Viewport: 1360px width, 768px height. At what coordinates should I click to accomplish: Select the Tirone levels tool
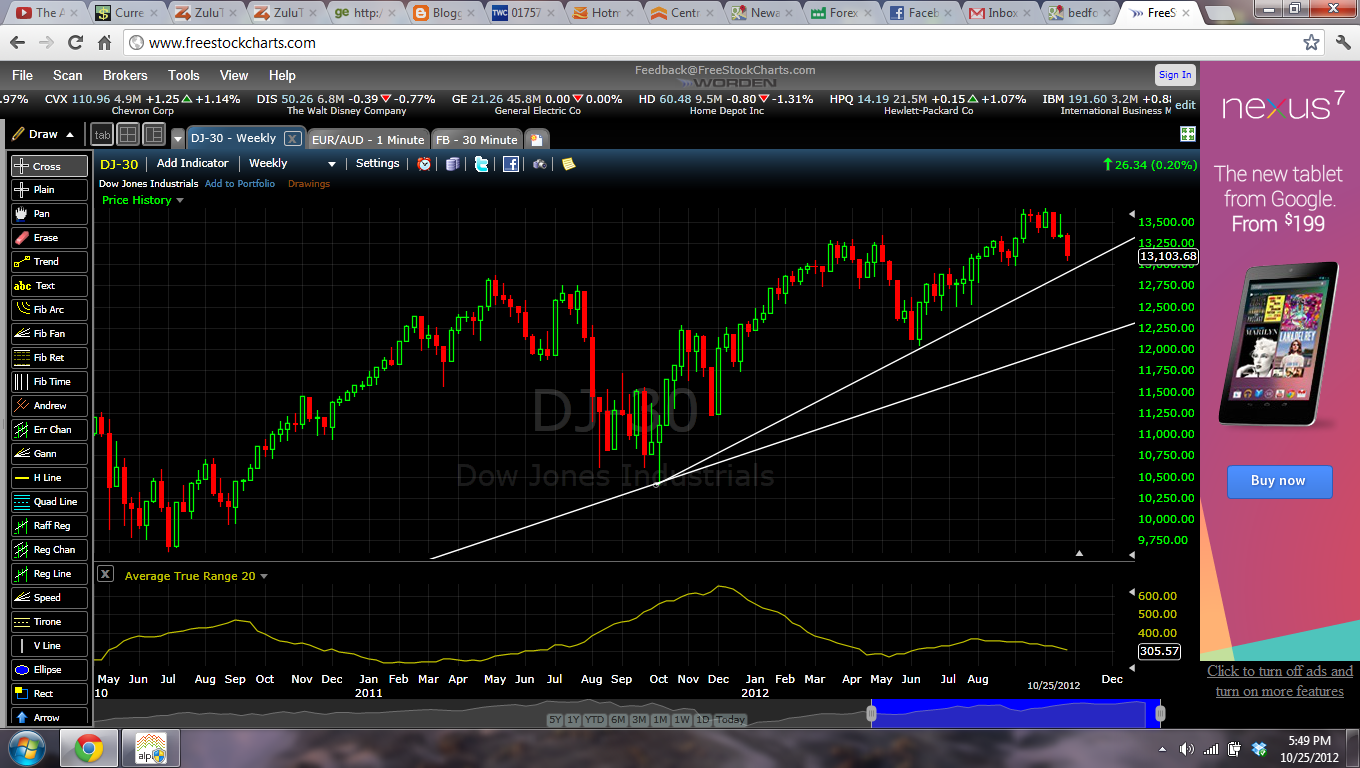tap(49, 622)
